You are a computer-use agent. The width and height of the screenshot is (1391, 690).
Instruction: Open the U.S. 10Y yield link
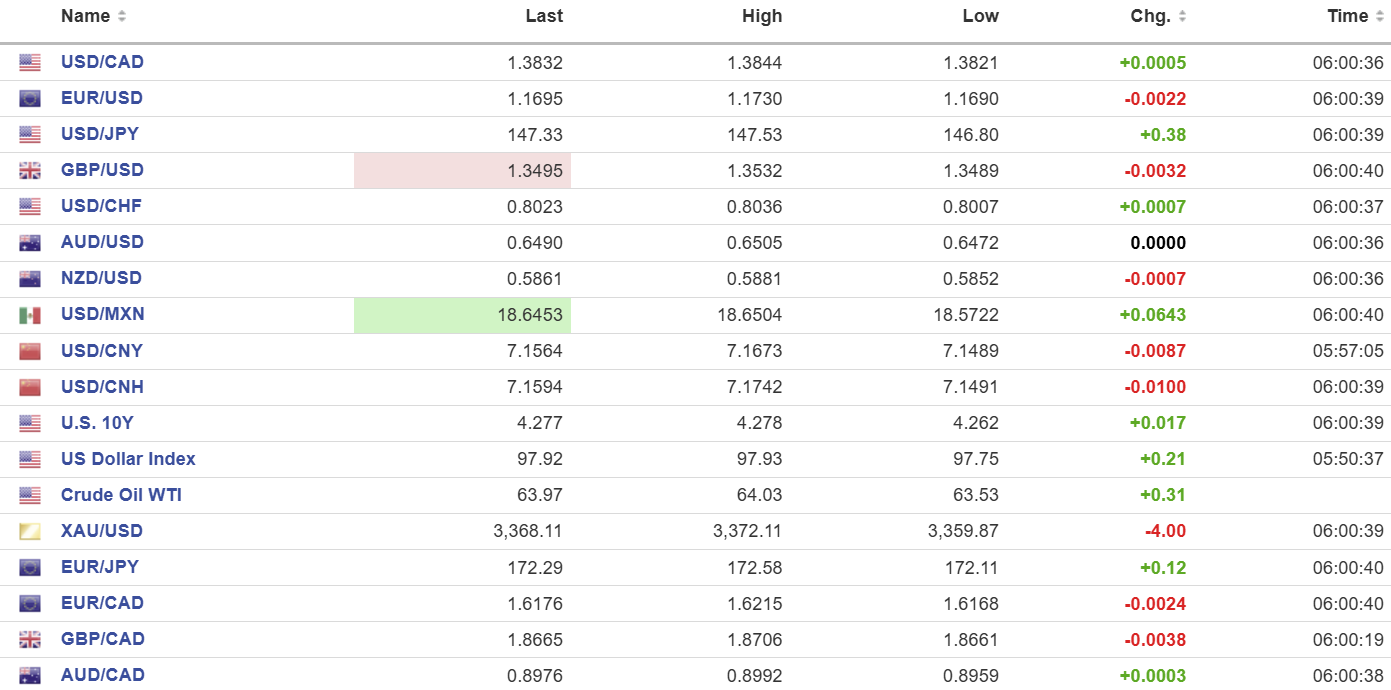click(x=97, y=423)
